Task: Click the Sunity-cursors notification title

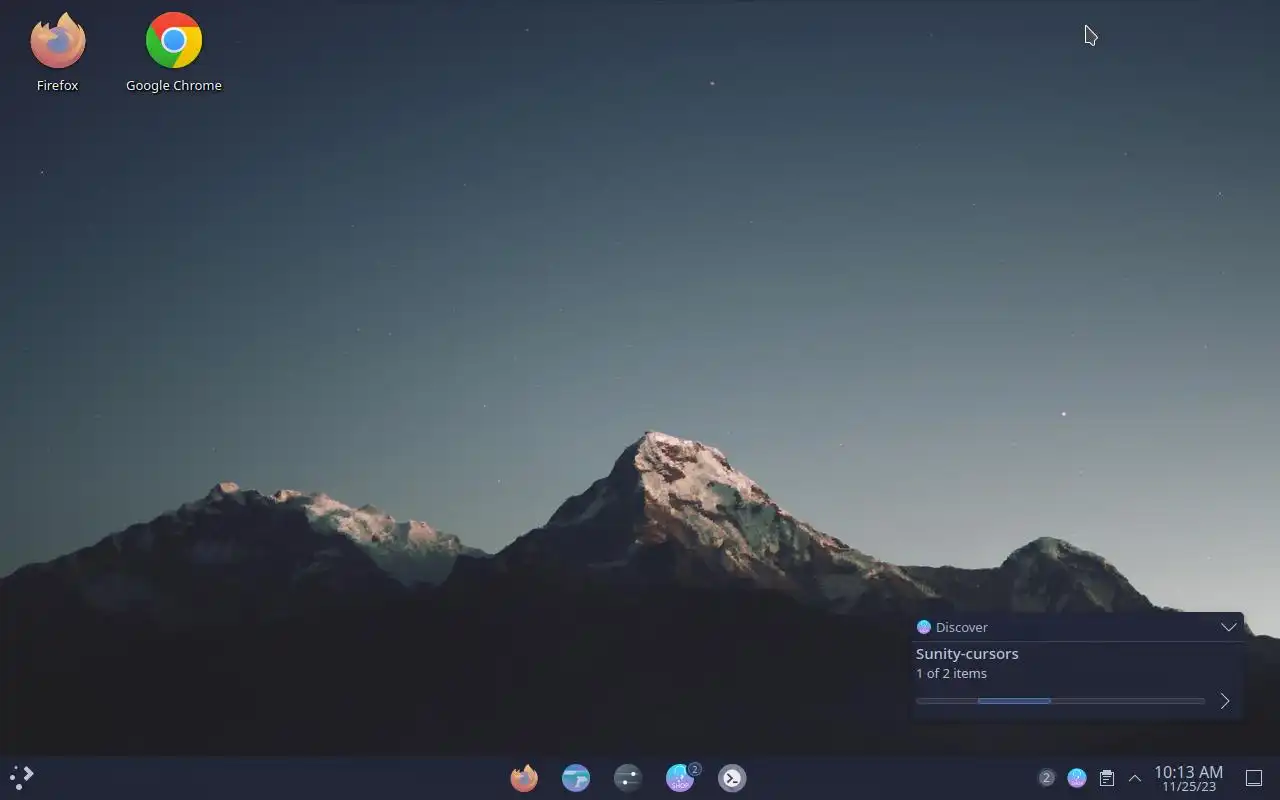Action: [x=967, y=654]
